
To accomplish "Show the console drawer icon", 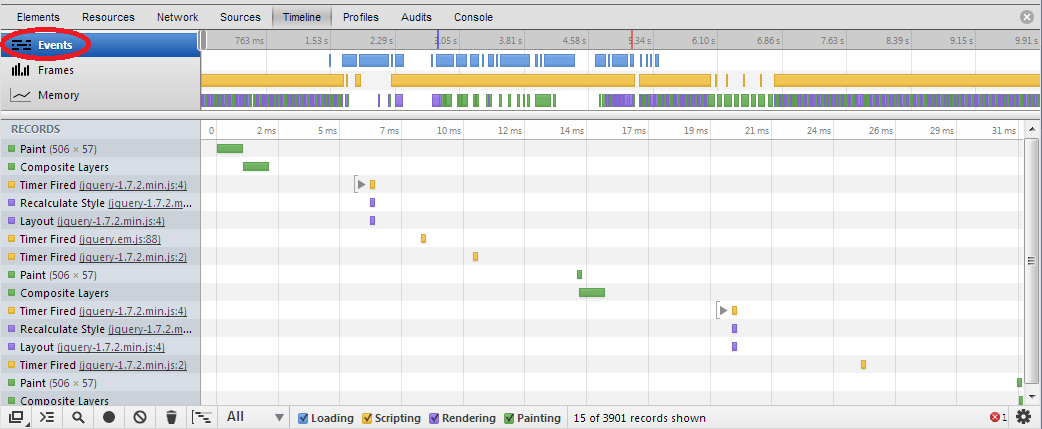I will click(47, 418).
